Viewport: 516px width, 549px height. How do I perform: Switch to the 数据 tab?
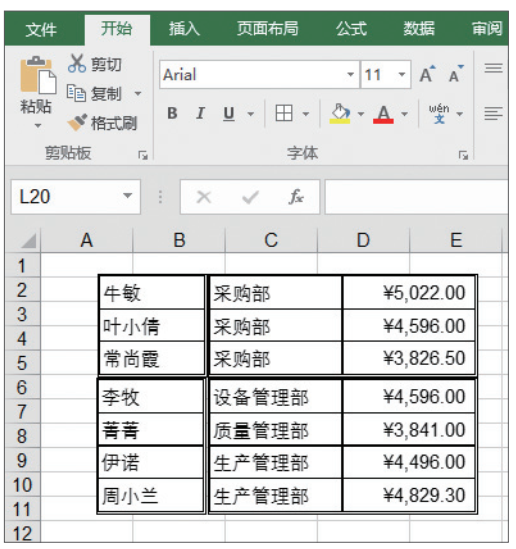[419, 29]
